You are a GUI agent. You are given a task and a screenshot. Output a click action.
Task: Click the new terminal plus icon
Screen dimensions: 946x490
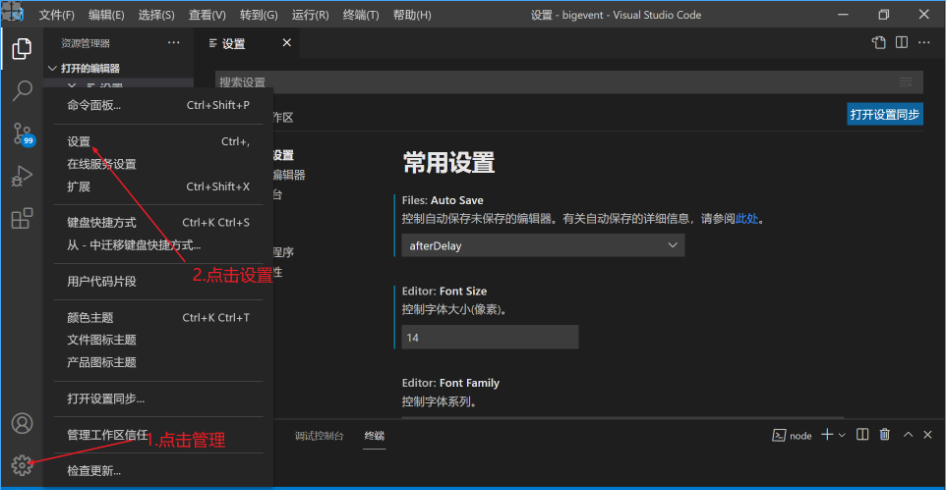point(827,435)
